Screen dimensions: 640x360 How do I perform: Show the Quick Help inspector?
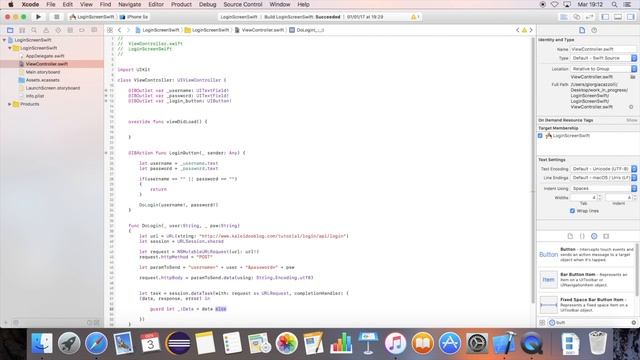click(x=594, y=30)
